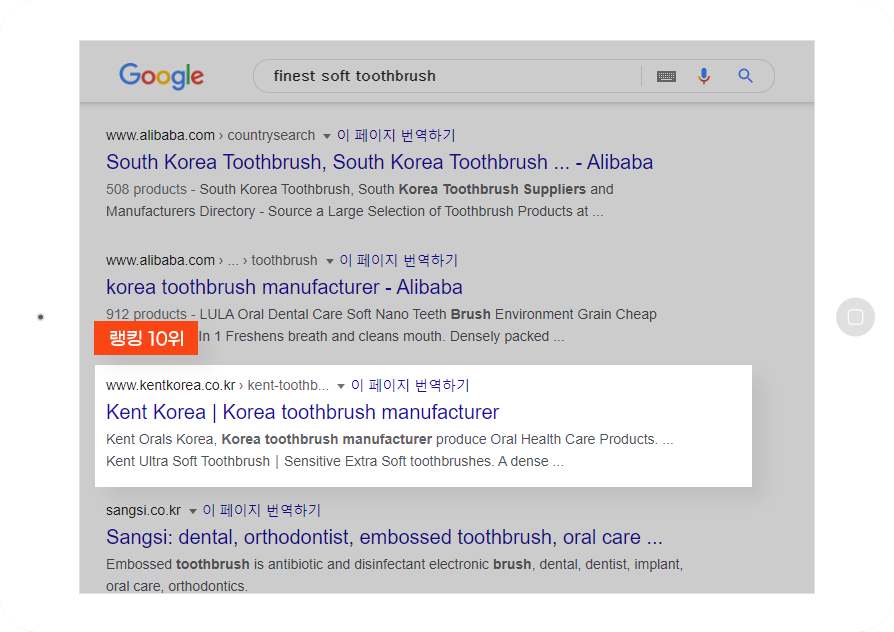Viewport: 894px width, 632px height.
Task: Click the 'sangsi.co.kr' URL text
Action: coord(143,511)
